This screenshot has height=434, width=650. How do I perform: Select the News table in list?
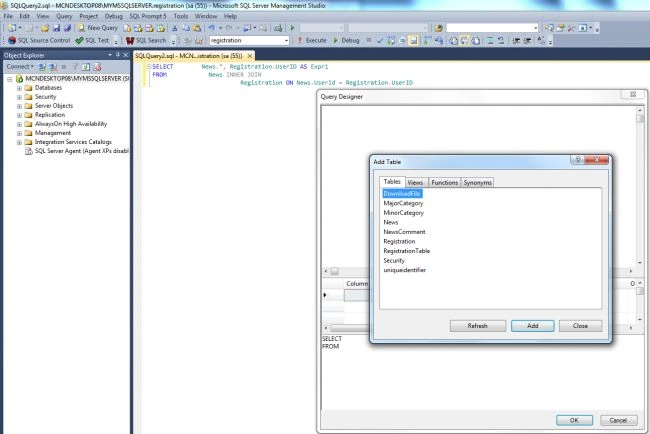[390, 222]
